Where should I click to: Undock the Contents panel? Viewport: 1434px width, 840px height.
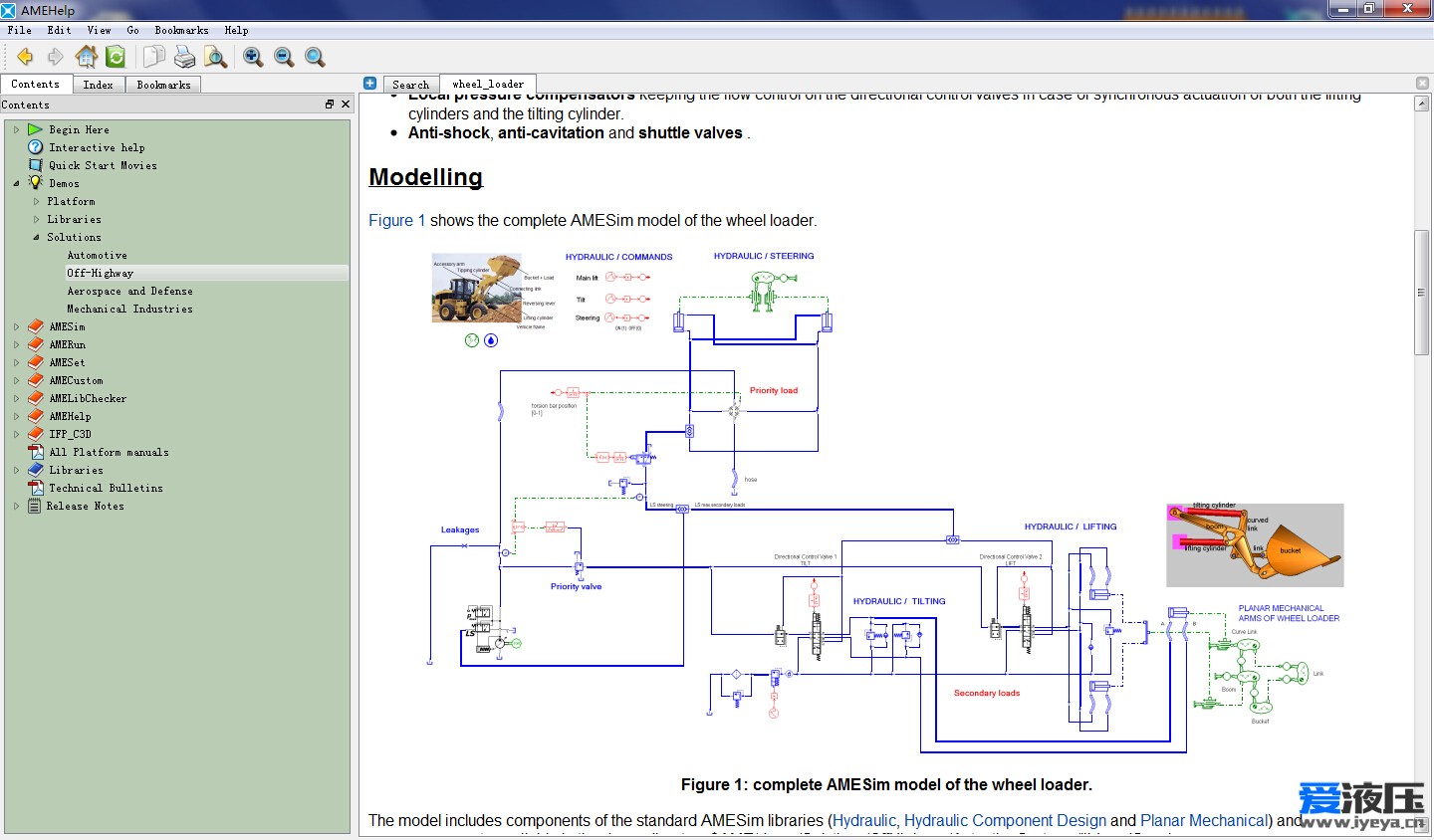coord(330,104)
